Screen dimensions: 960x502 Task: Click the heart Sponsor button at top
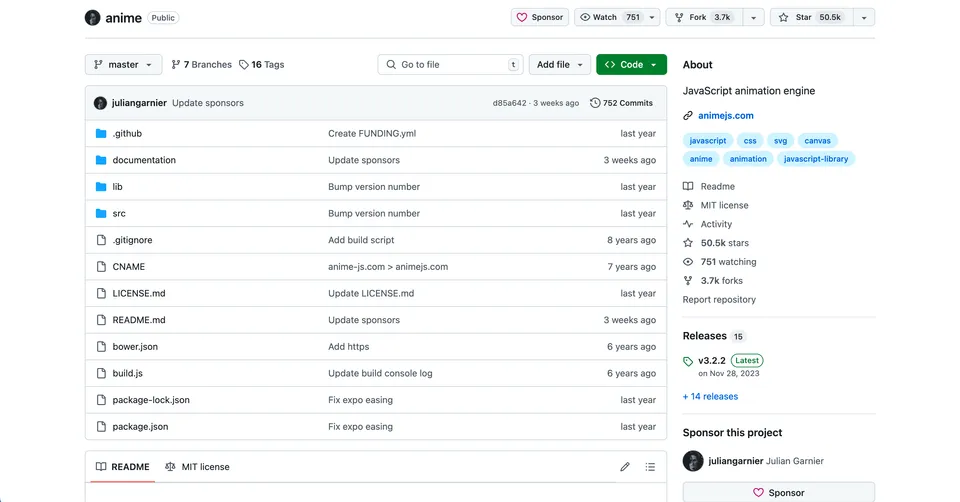[x=540, y=17]
